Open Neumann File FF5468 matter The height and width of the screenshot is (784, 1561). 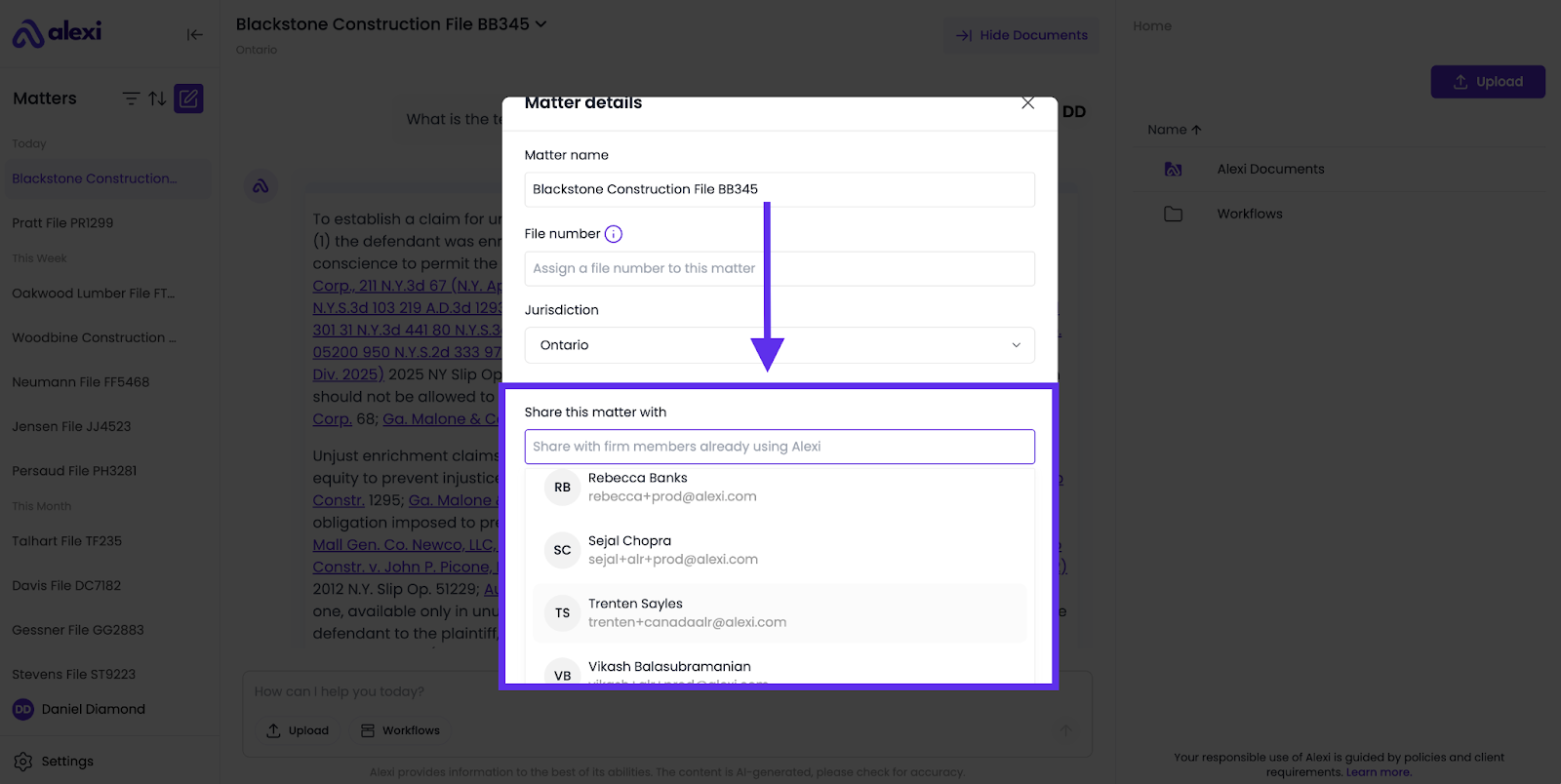pyautogui.click(x=80, y=382)
